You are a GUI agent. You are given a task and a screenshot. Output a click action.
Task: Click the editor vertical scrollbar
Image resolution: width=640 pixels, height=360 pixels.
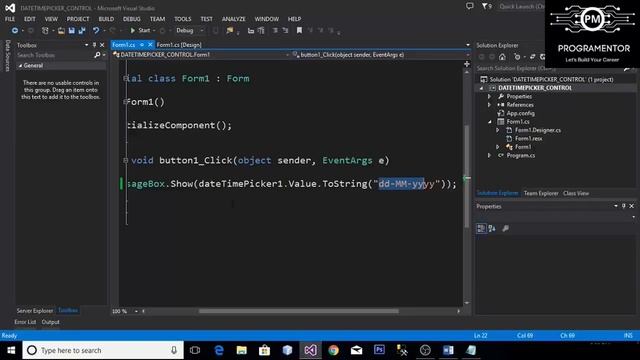click(467, 176)
